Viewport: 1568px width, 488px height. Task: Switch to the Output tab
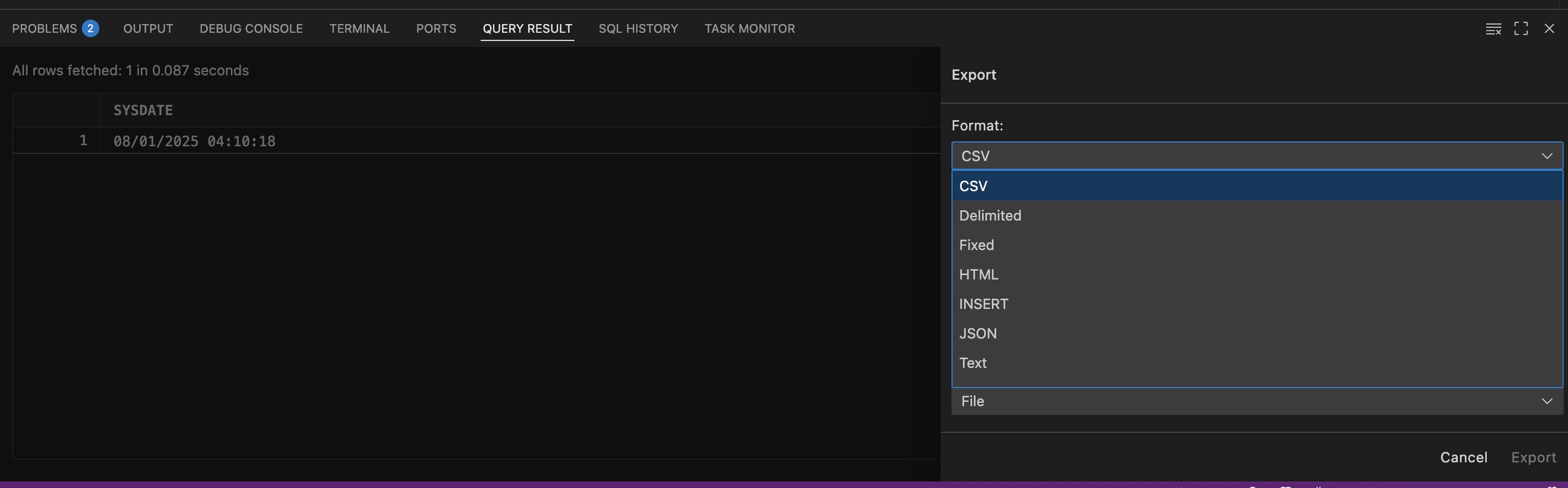[x=148, y=28]
